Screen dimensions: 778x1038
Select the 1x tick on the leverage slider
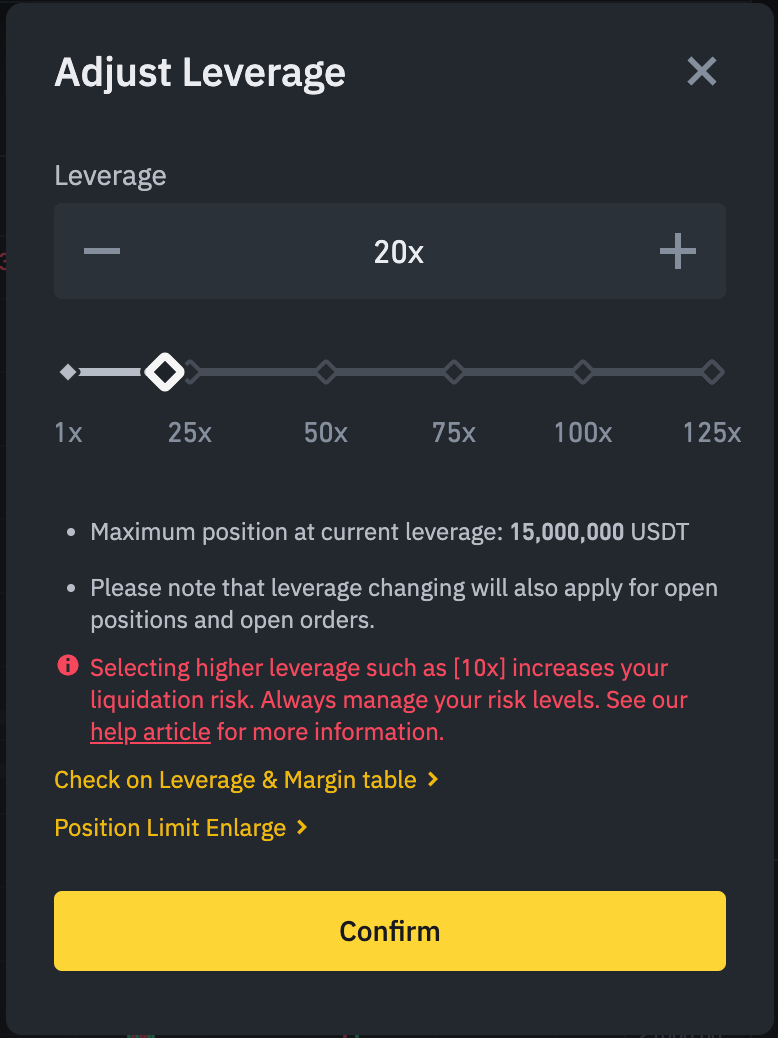coord(68,371)
